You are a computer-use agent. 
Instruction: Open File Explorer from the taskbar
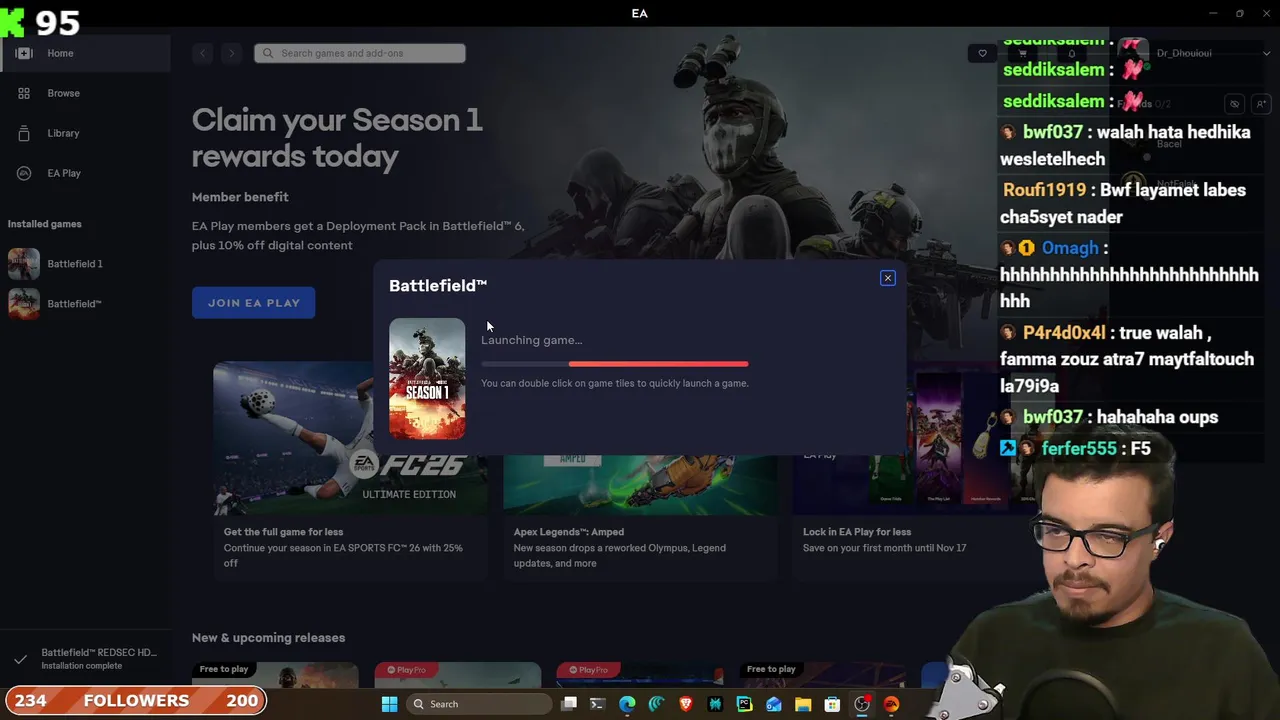(803, 704)
